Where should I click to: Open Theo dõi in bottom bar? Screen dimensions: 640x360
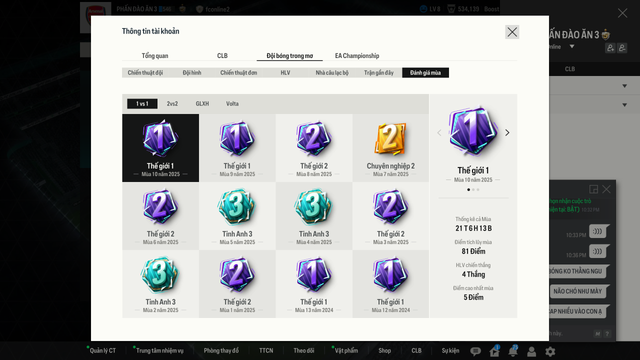coord(304,351)
